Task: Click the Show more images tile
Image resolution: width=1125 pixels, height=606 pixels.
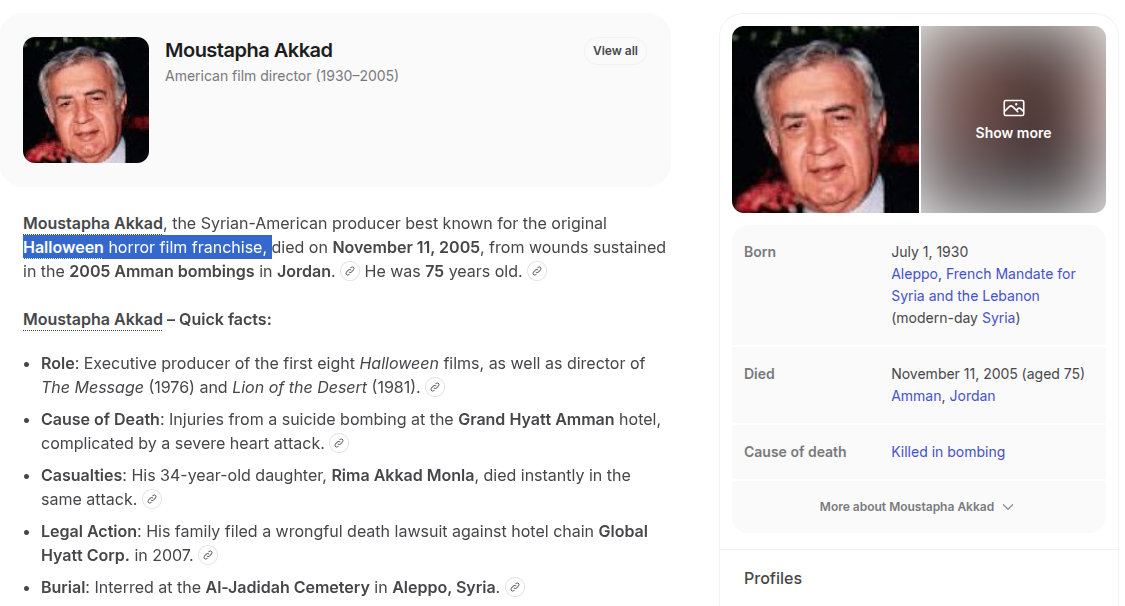Action: tap(1013, 120)
